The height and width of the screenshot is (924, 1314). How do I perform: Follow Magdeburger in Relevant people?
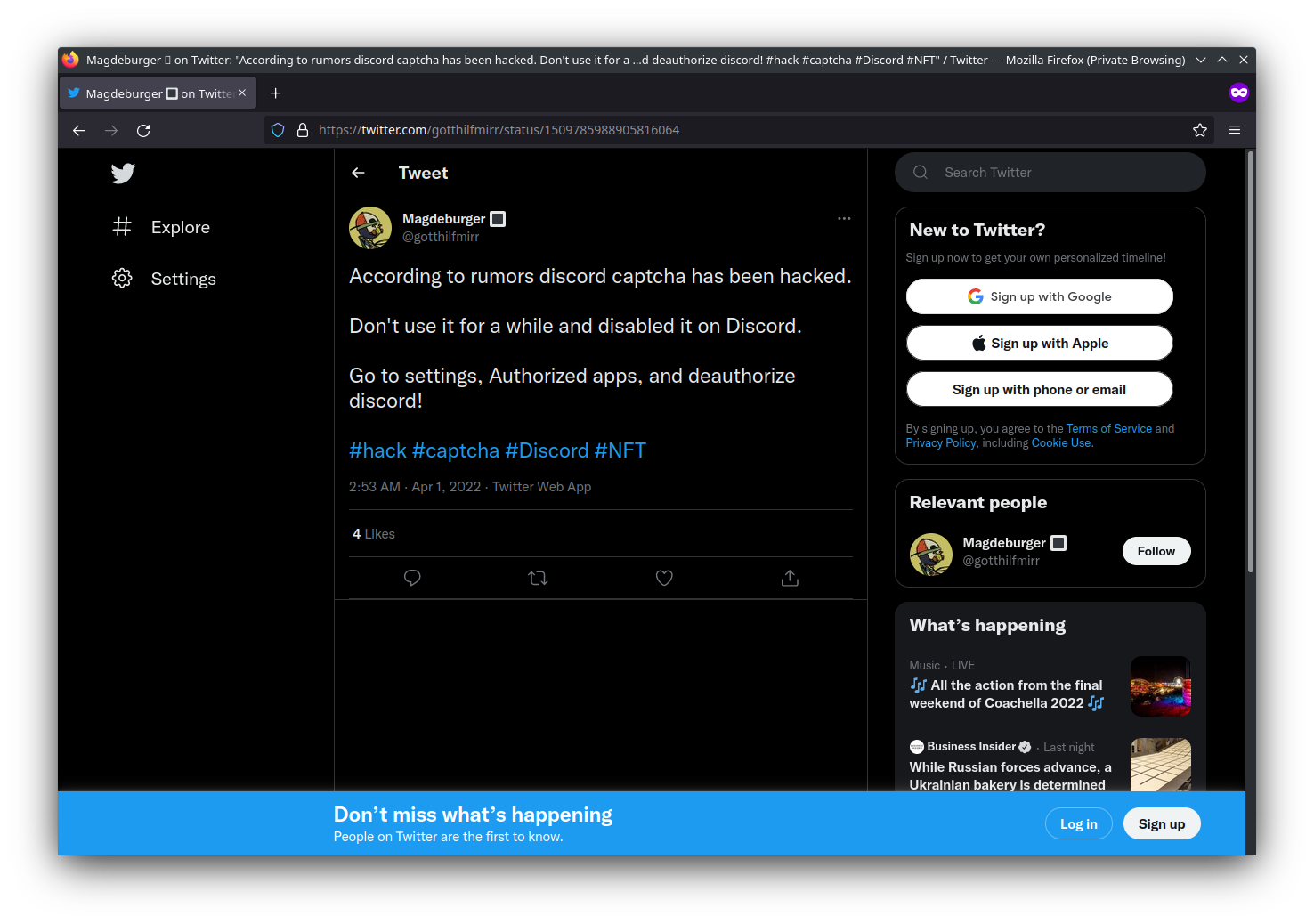point(1156,551)
